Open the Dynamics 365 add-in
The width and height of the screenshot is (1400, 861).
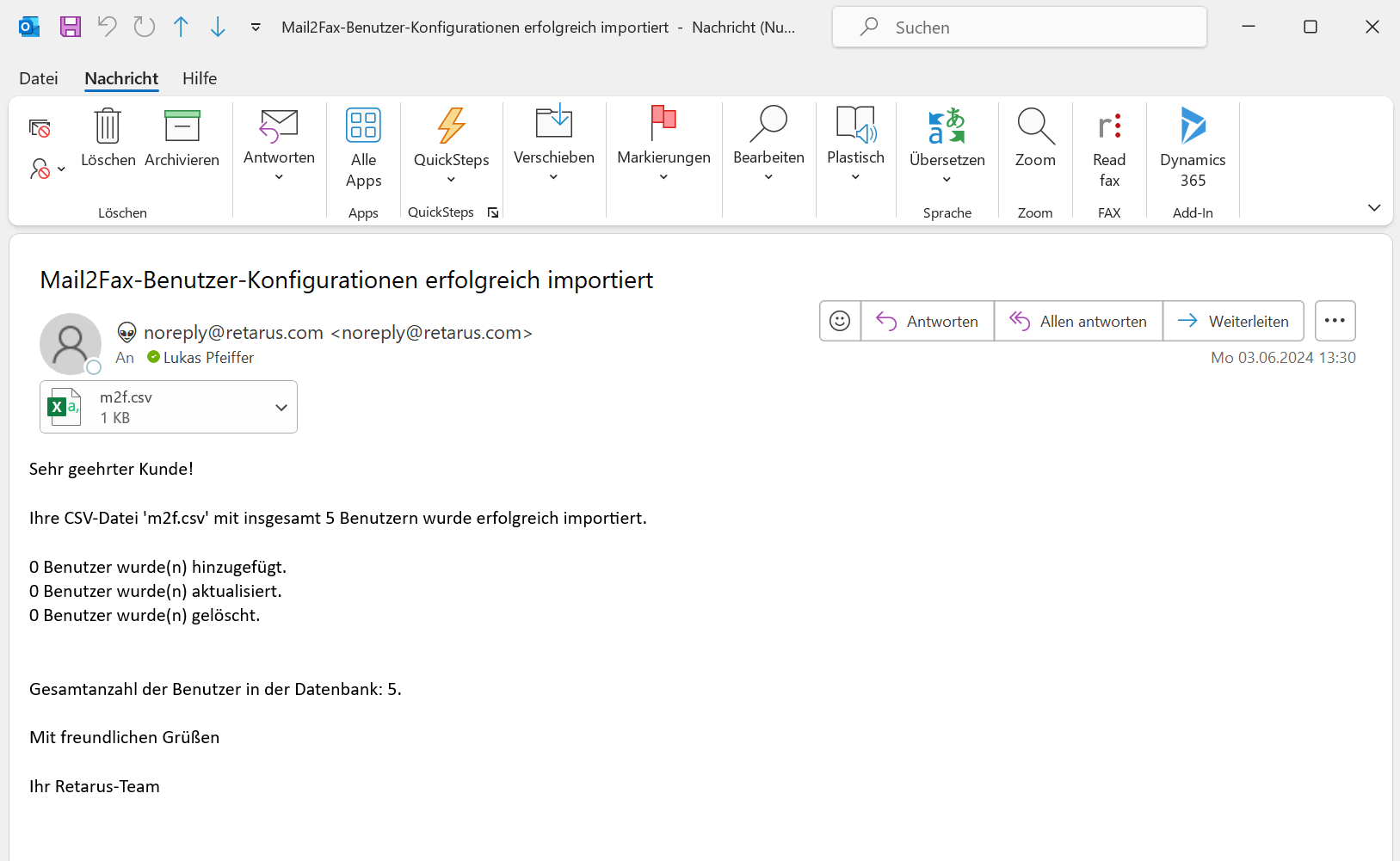point(1192,127)
